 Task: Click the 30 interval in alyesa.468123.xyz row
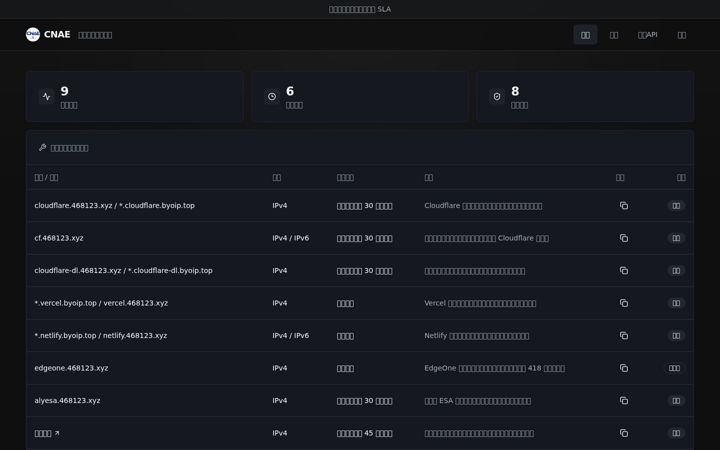point(365,401)
